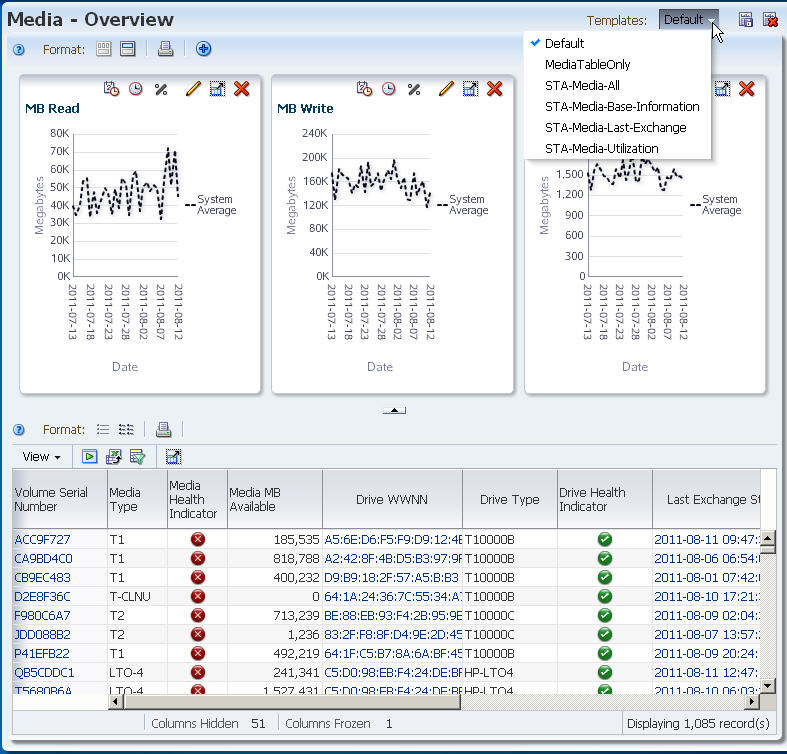Open table area help icon
This screenshot has width=787, height=754.
pos(19,429)
